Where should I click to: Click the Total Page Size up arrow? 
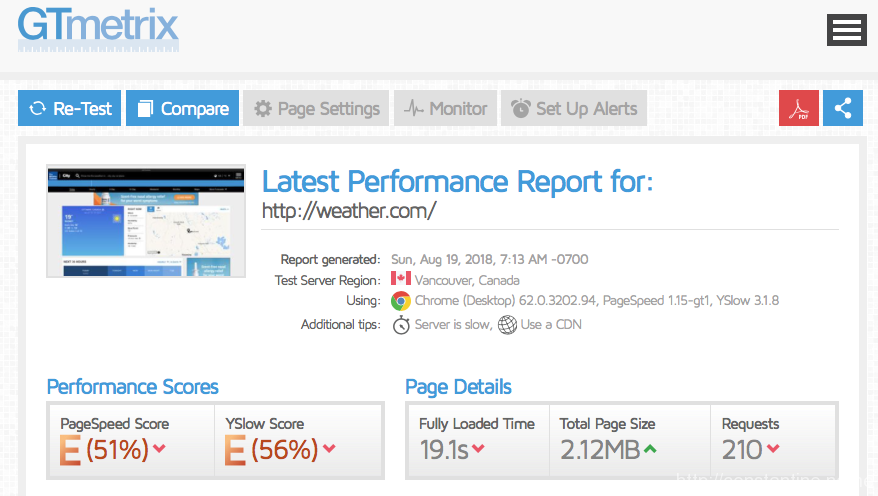[650, 448]
